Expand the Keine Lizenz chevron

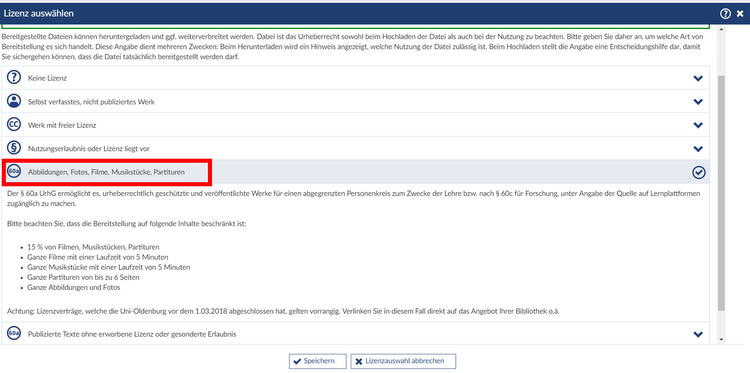[698, 78]
